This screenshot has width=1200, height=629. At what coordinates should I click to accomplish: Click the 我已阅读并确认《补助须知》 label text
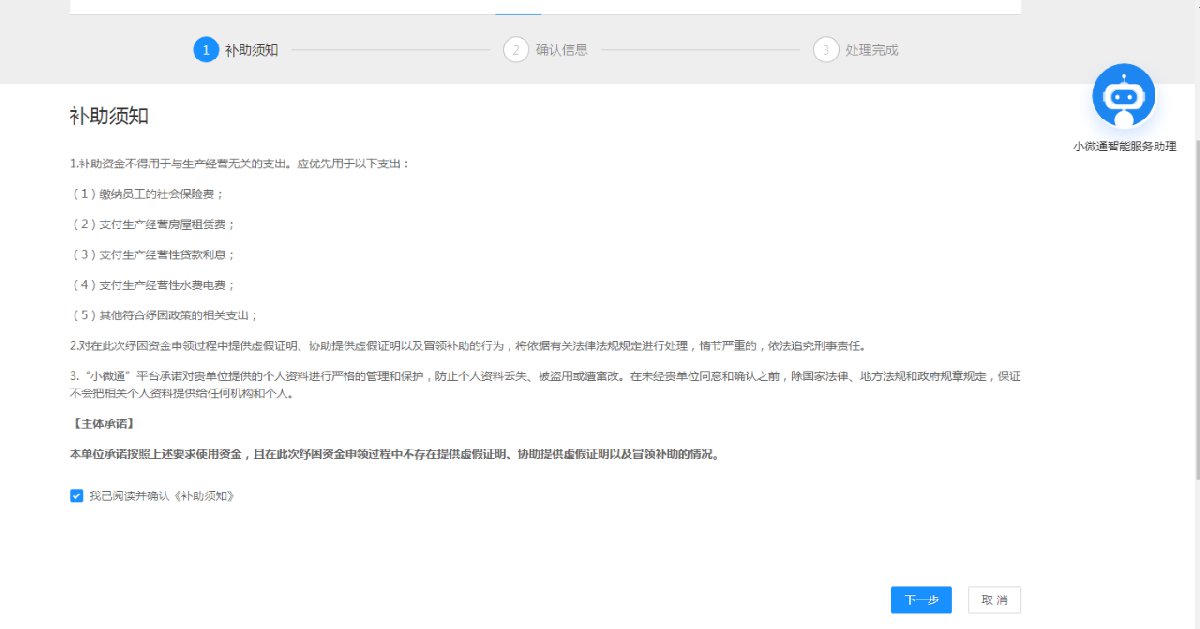click(x=161, y=496)
